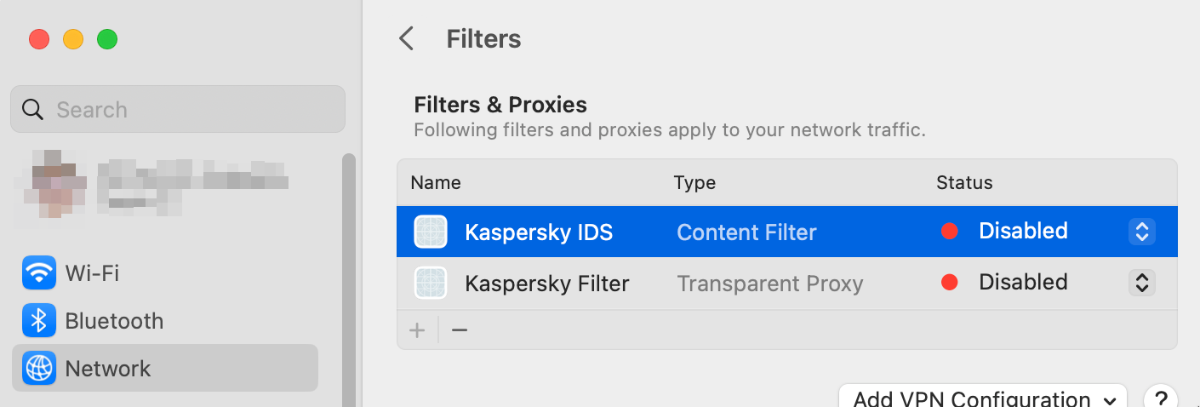Click the red status dot for Kaspersky Filter

(949, 283)
